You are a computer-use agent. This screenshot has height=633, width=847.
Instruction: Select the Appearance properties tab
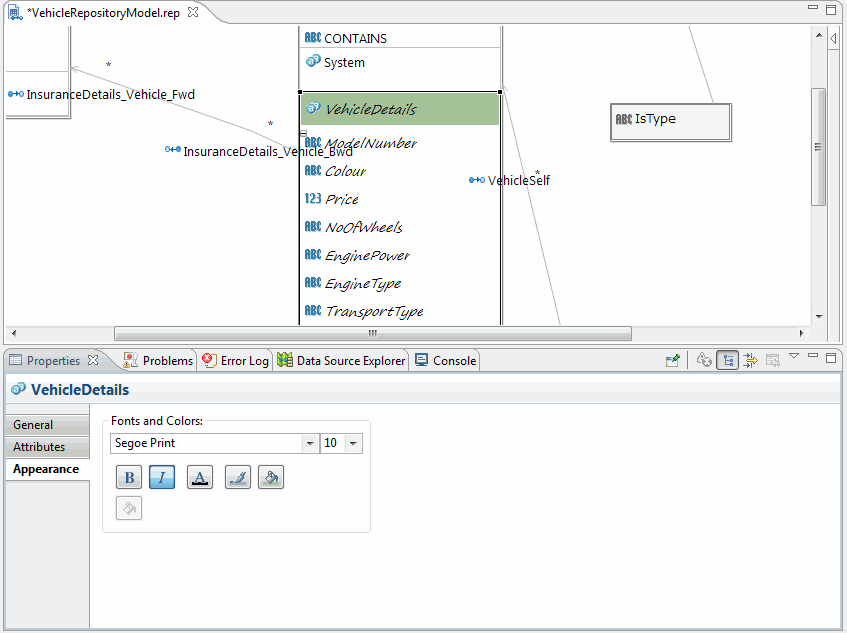pyautogui.click(x=48, y=469)
